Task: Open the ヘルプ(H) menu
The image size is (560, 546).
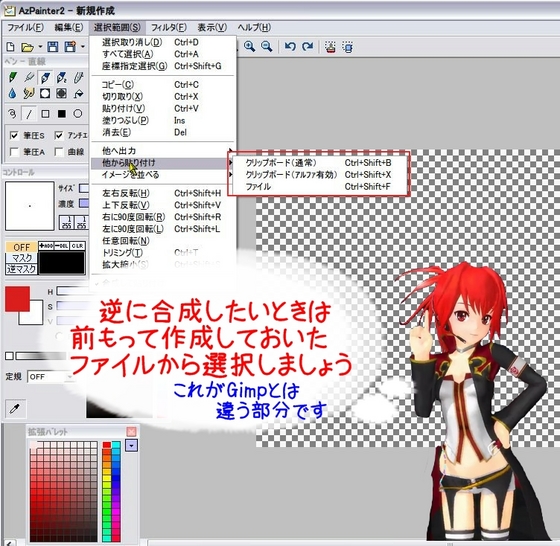Action: tap(254, 27)
